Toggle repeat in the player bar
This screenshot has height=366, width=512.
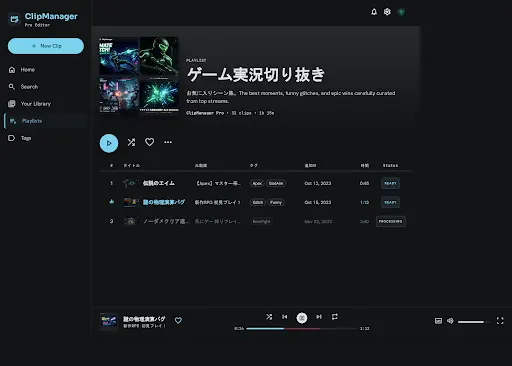[335, 317]
